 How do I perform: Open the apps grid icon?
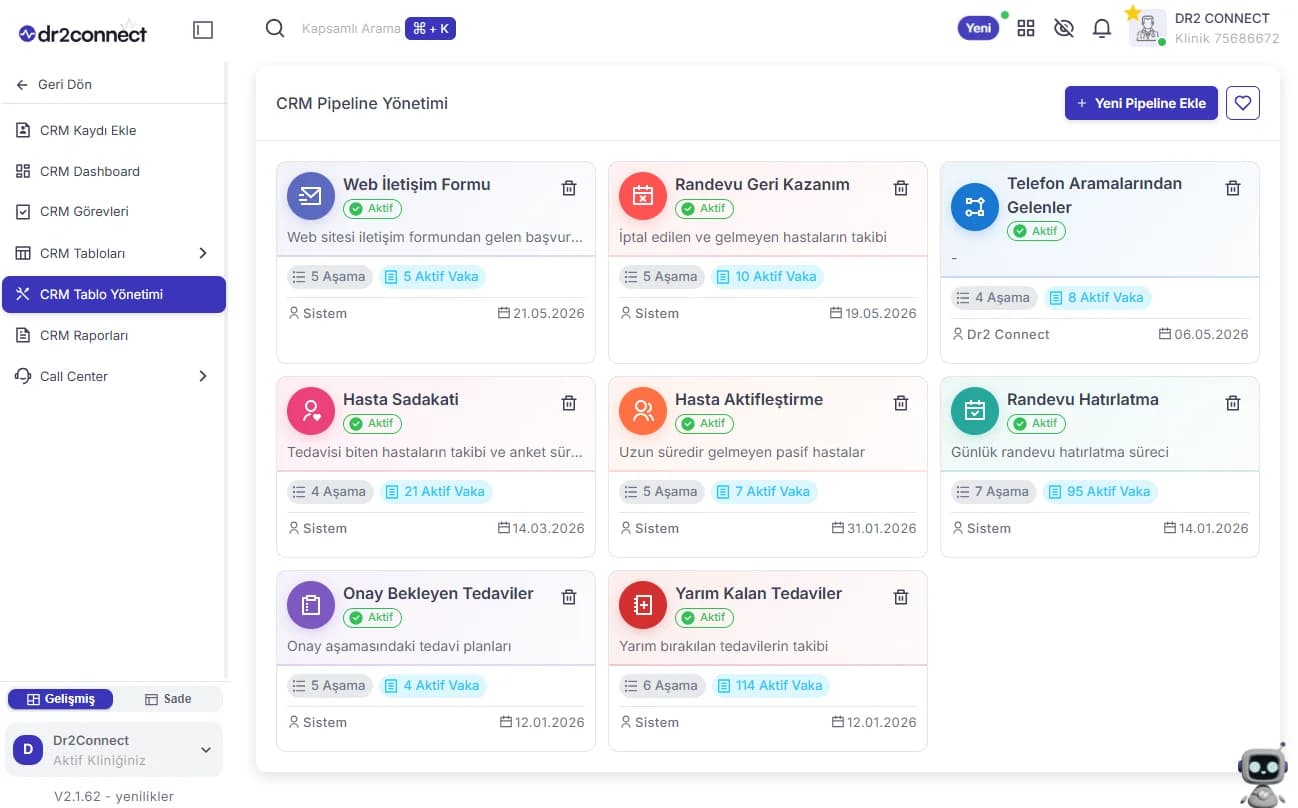coord(1026,29)
